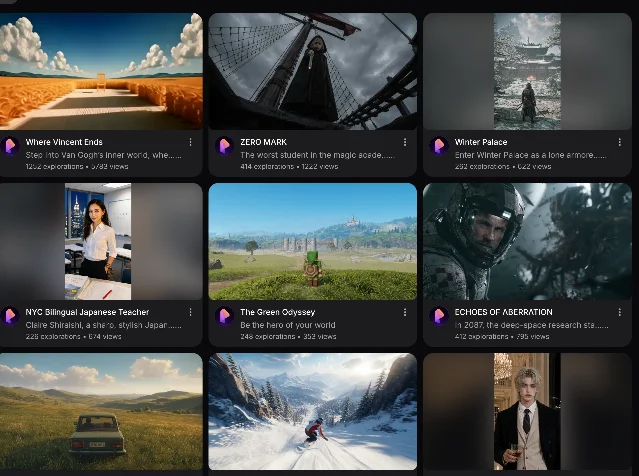
Task: Click the creator avatar beside Where Vincent Ends
Action: pos(10,146)
